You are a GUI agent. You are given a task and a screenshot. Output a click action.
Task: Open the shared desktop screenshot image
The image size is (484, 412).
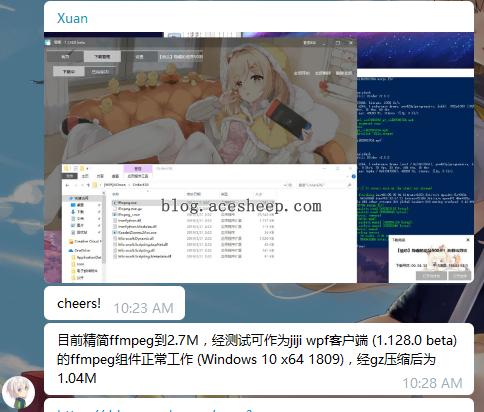click(259, 157)
